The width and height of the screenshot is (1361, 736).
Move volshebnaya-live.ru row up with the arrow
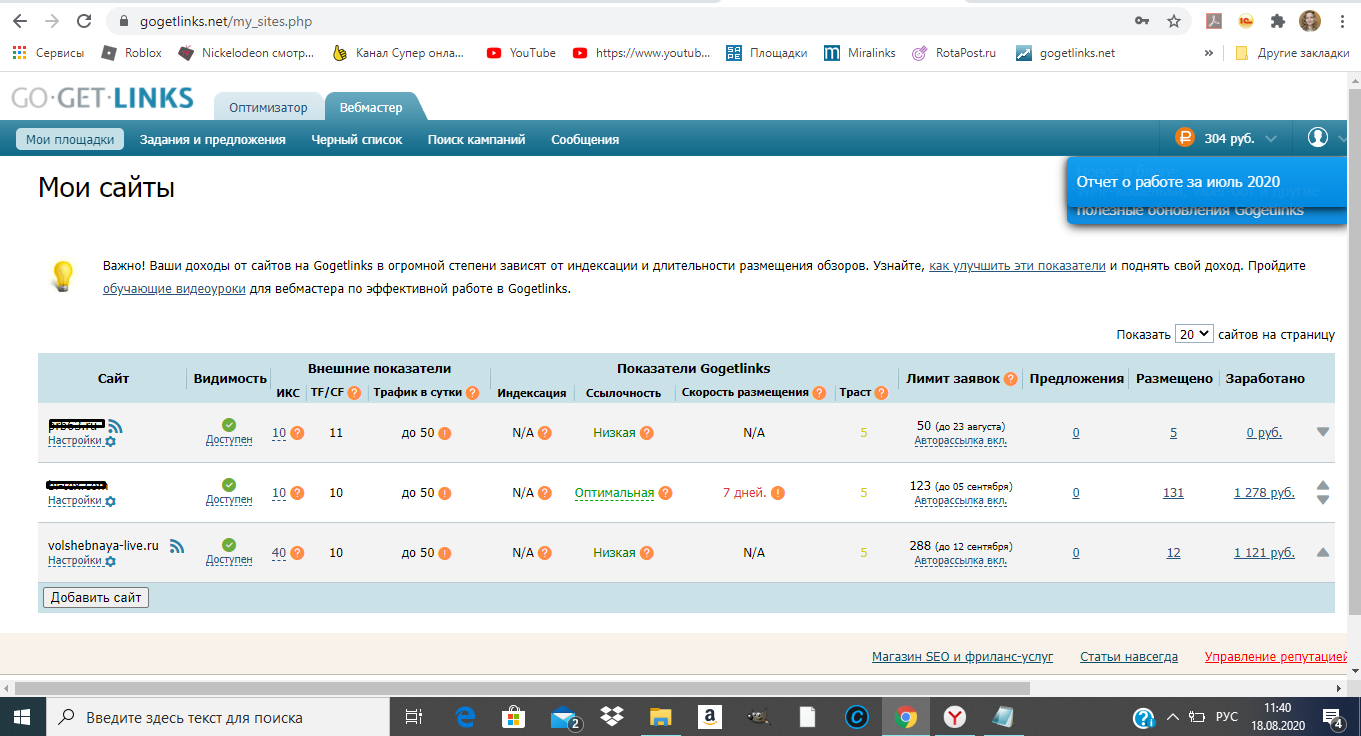point(1323,552)
